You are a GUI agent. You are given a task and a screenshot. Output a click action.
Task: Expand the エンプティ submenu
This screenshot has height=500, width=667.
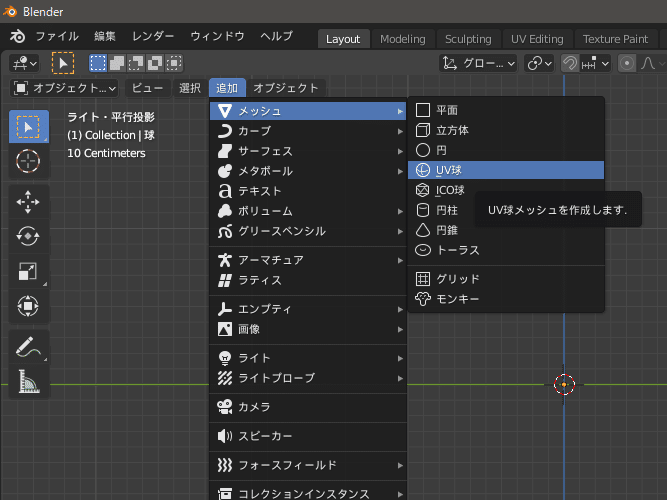308,309
